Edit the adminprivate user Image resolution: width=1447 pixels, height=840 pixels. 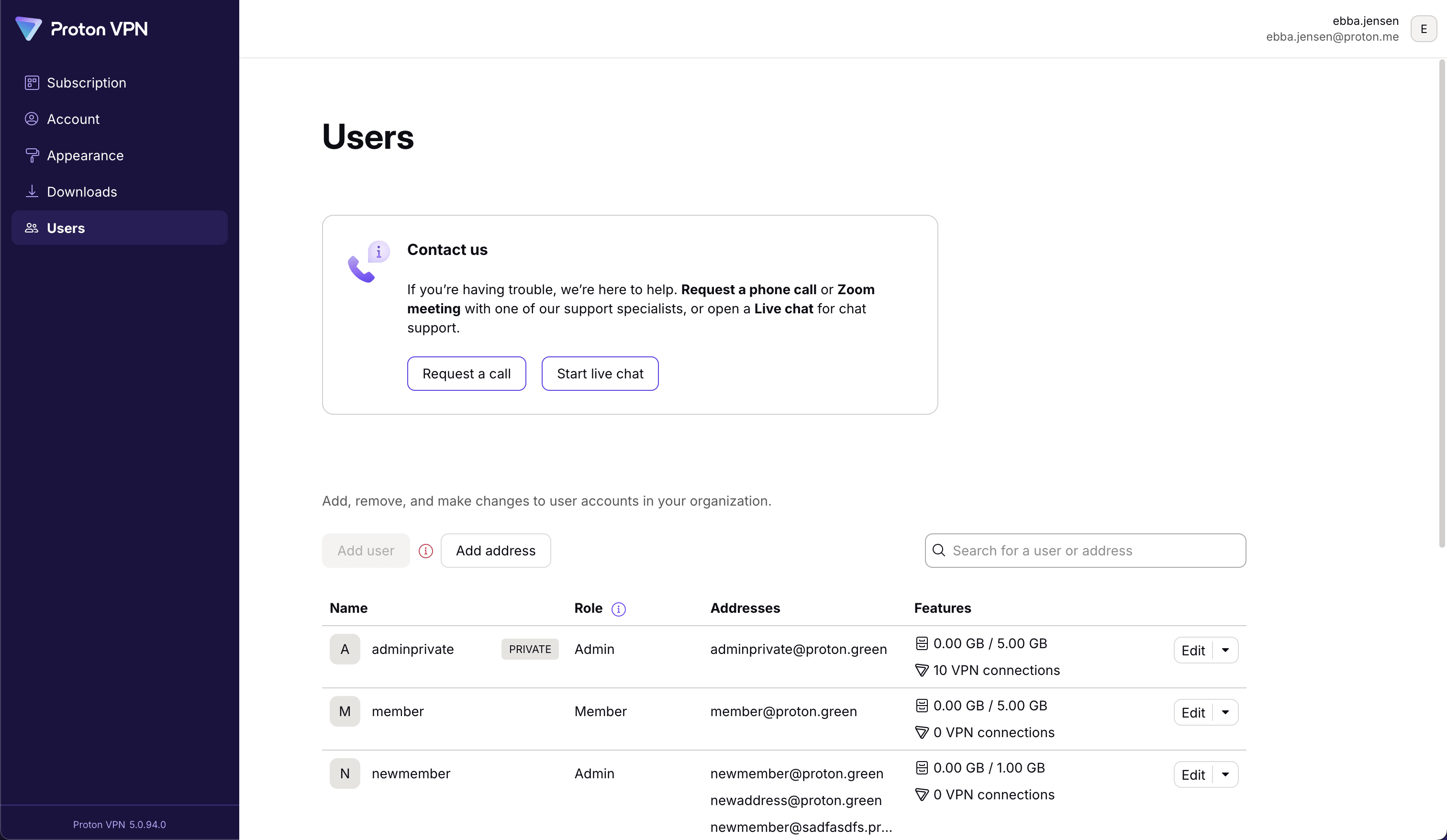click(x=1192, y=650)
